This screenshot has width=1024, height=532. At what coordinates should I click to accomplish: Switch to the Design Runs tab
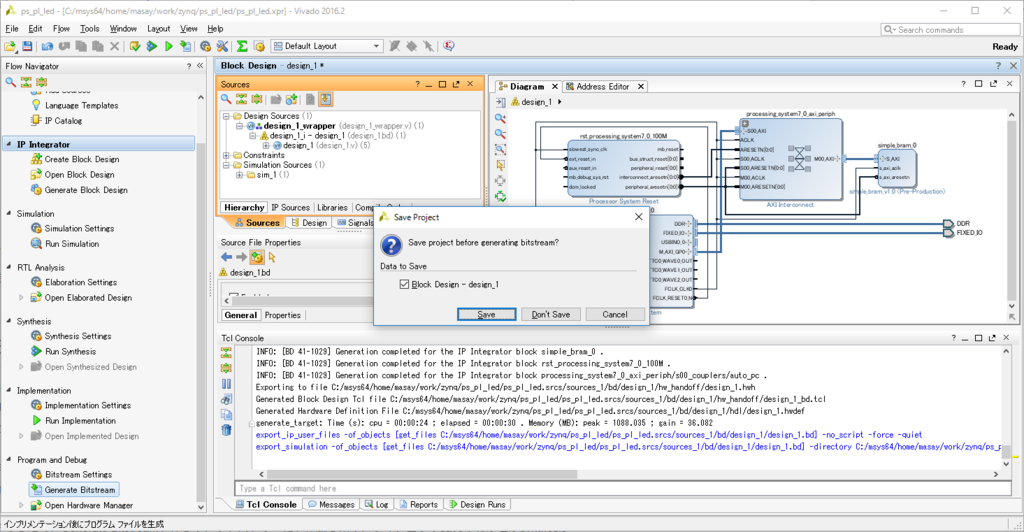477,505
